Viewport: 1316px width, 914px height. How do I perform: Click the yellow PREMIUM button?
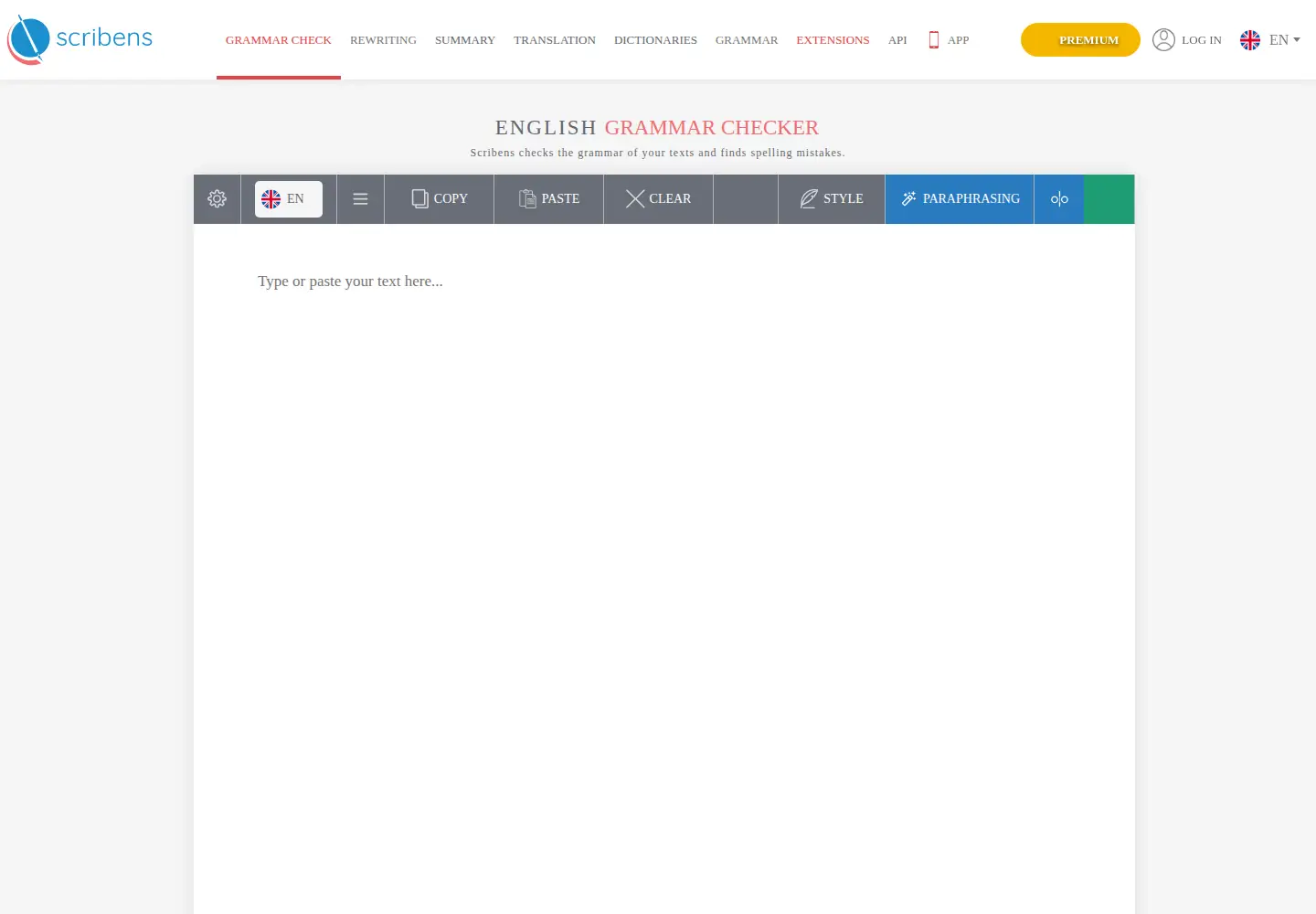pos(1080,40)
